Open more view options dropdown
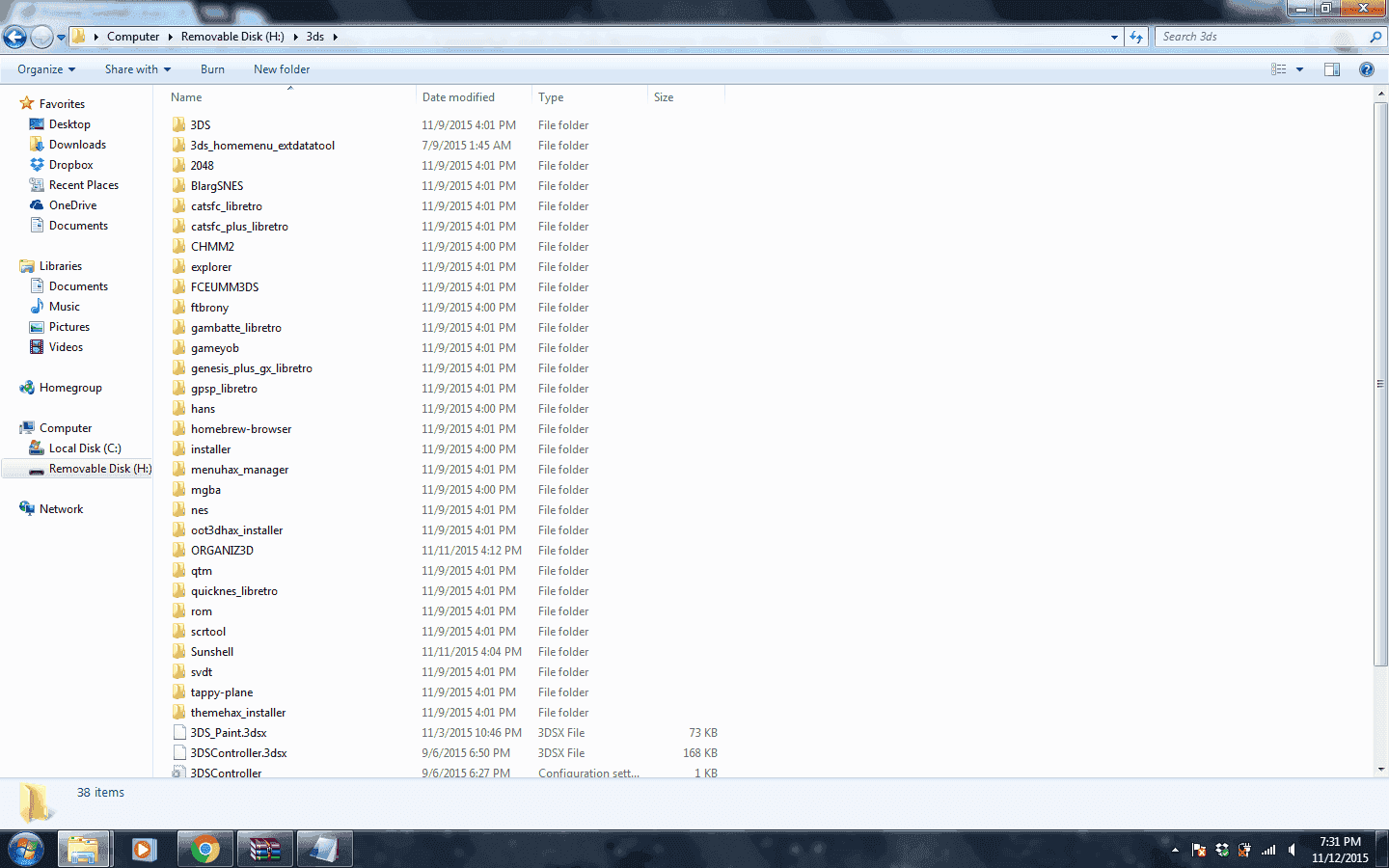The height and width of the screenshot is (868, 1389). pyautogui.click(x=1299, y=69)
